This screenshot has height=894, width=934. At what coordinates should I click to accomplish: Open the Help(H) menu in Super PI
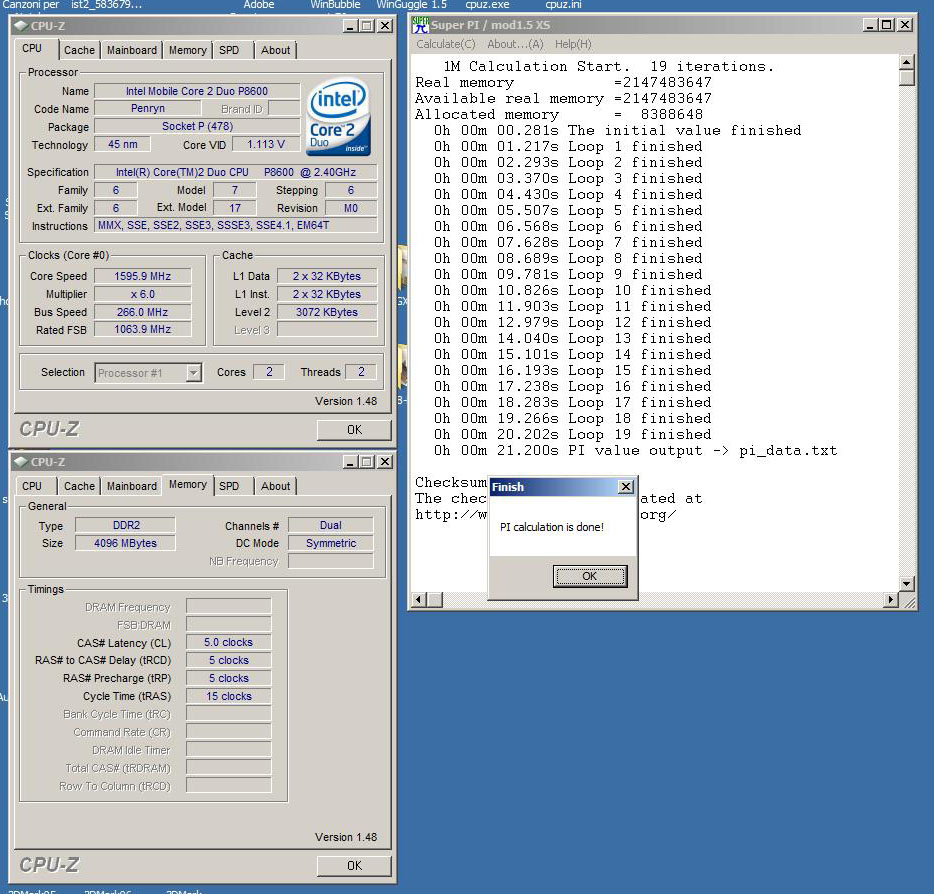tap(573, 44)
